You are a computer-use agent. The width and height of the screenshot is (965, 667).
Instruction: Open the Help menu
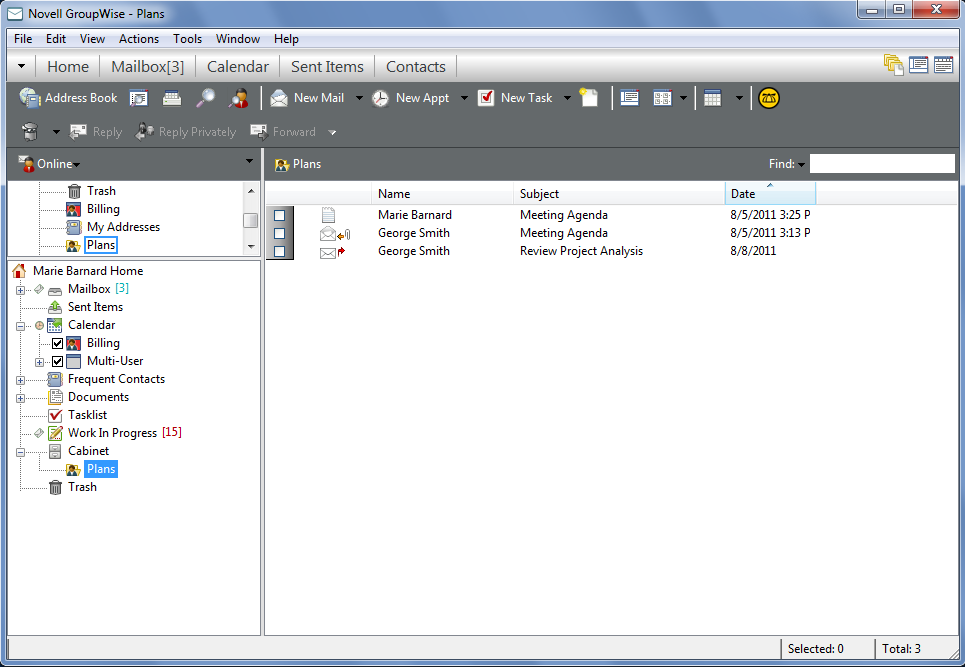tap(286, 39)
